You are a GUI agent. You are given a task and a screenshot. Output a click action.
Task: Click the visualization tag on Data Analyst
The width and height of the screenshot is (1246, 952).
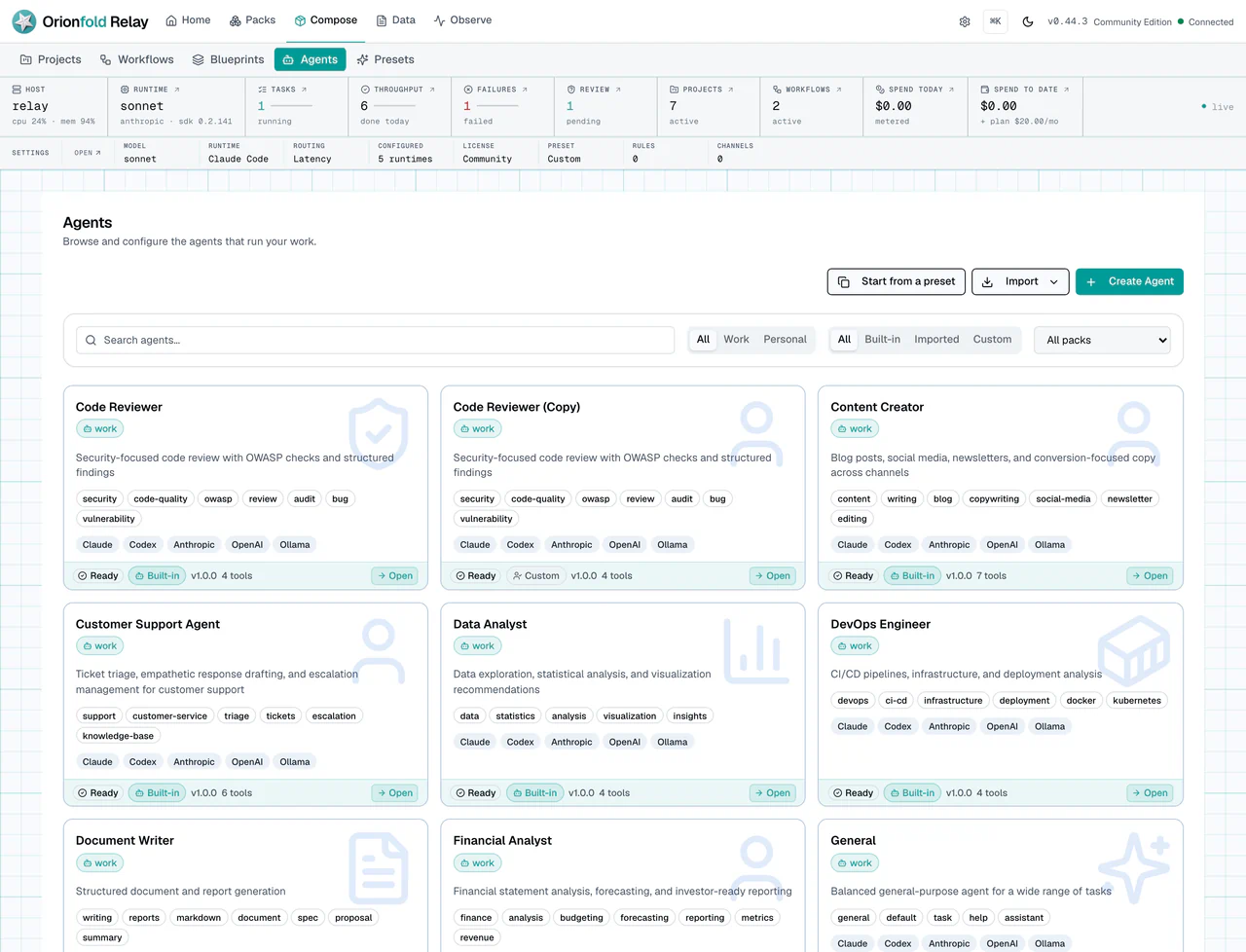[630, 716]
